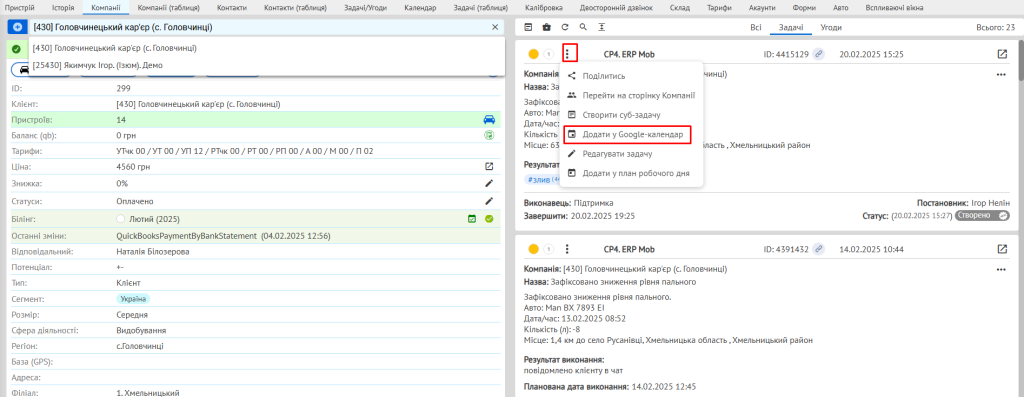Click blue car icon in Пристроїв row
This screenshot has height=397, width=1024.
(489, 120)
